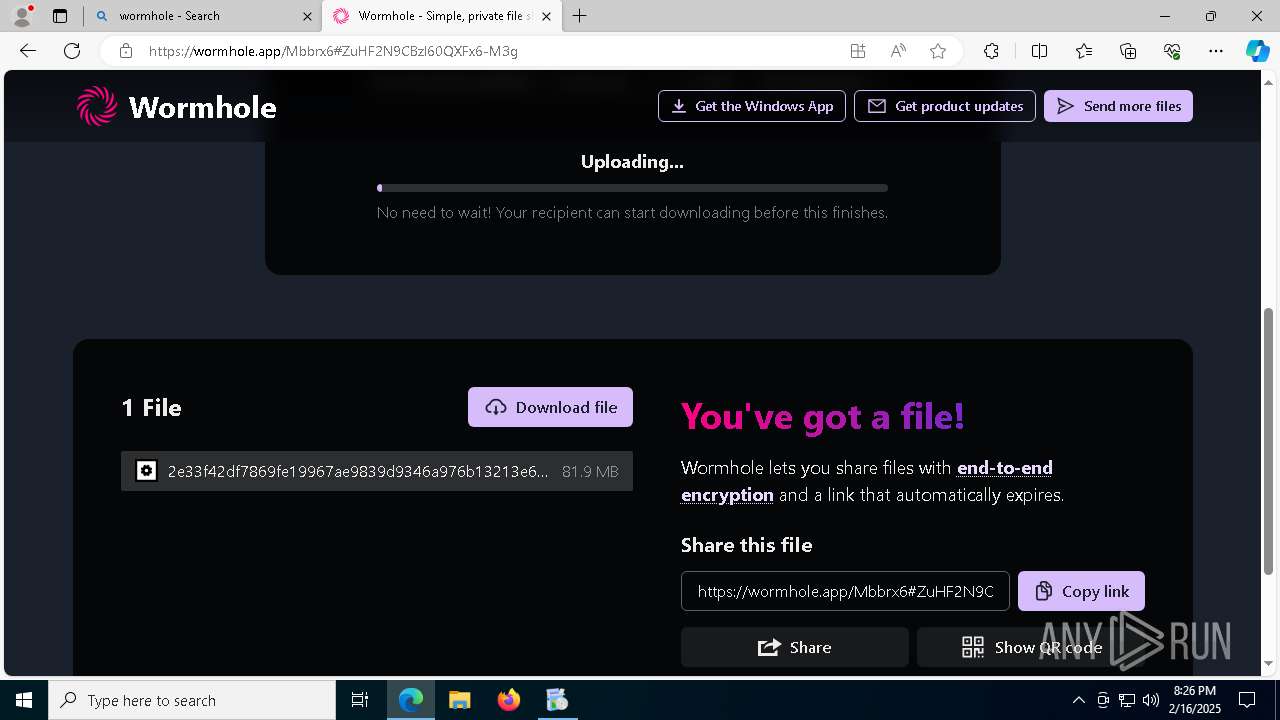Click Get the Windows App button
This screenshot has width=1280, height=720.
pos(752,106)
